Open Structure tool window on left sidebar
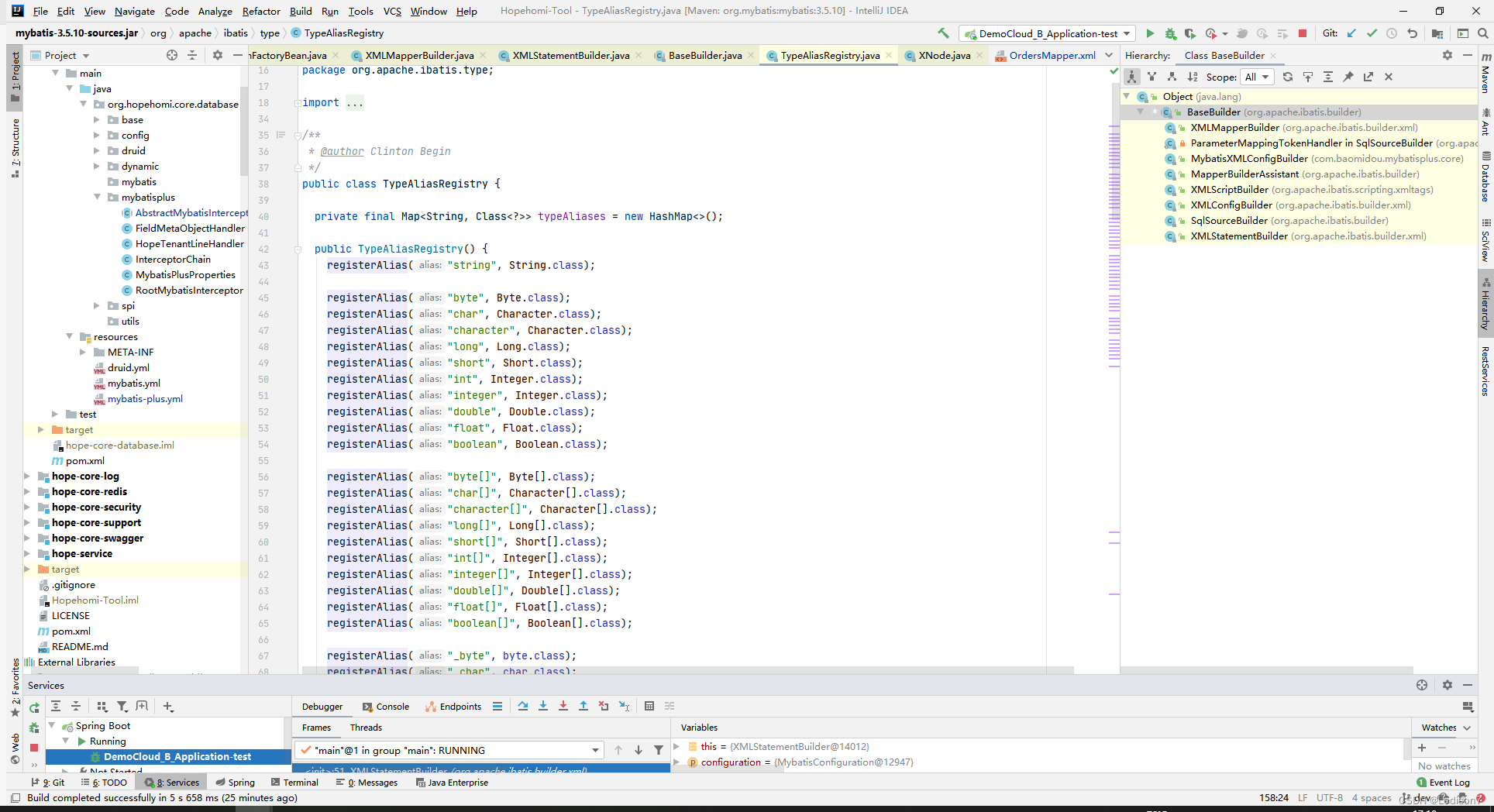This screenshot has width=1494, height=812. pos(15,148)
